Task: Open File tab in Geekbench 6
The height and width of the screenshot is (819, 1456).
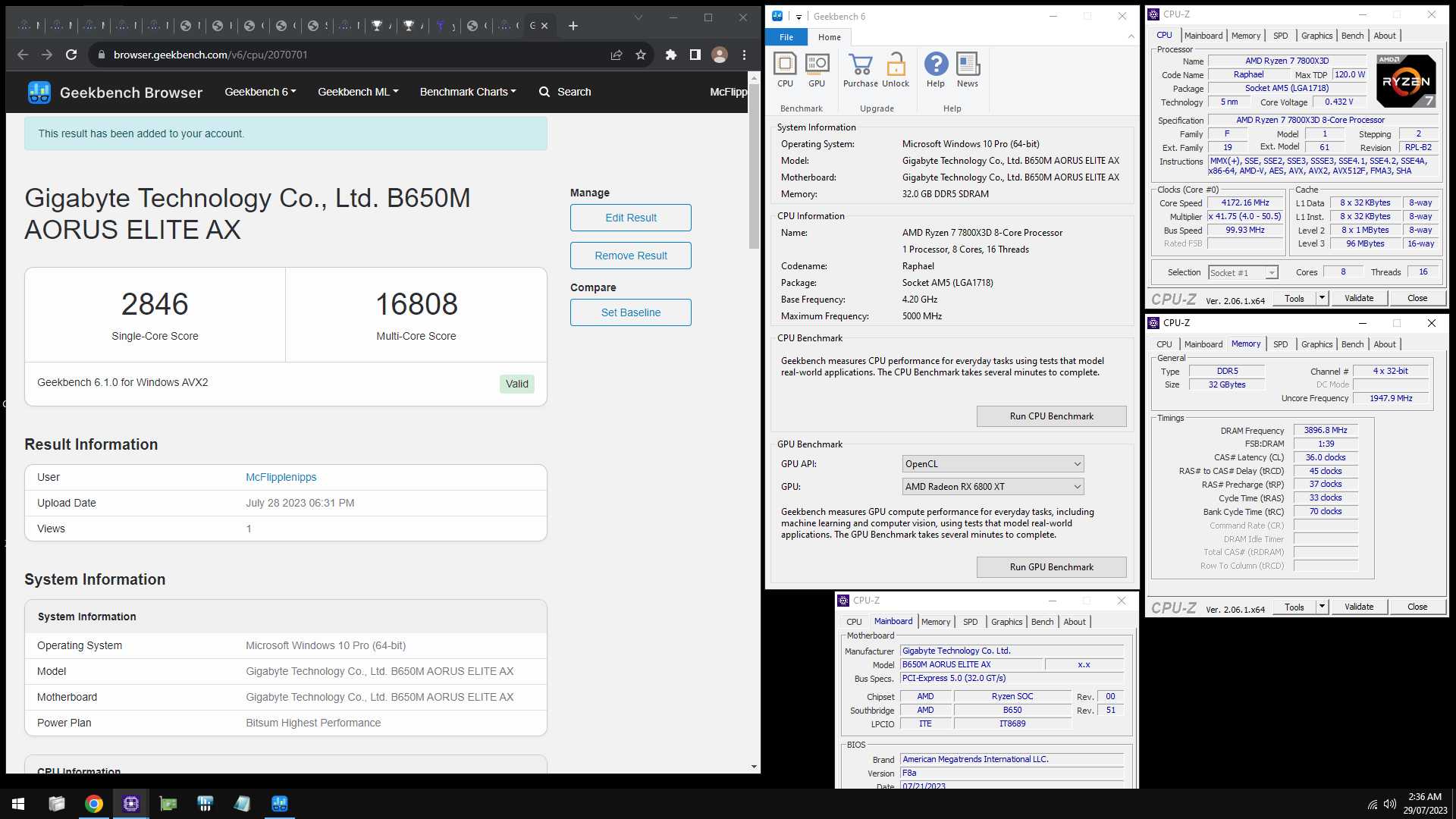Action: [786, 37]
